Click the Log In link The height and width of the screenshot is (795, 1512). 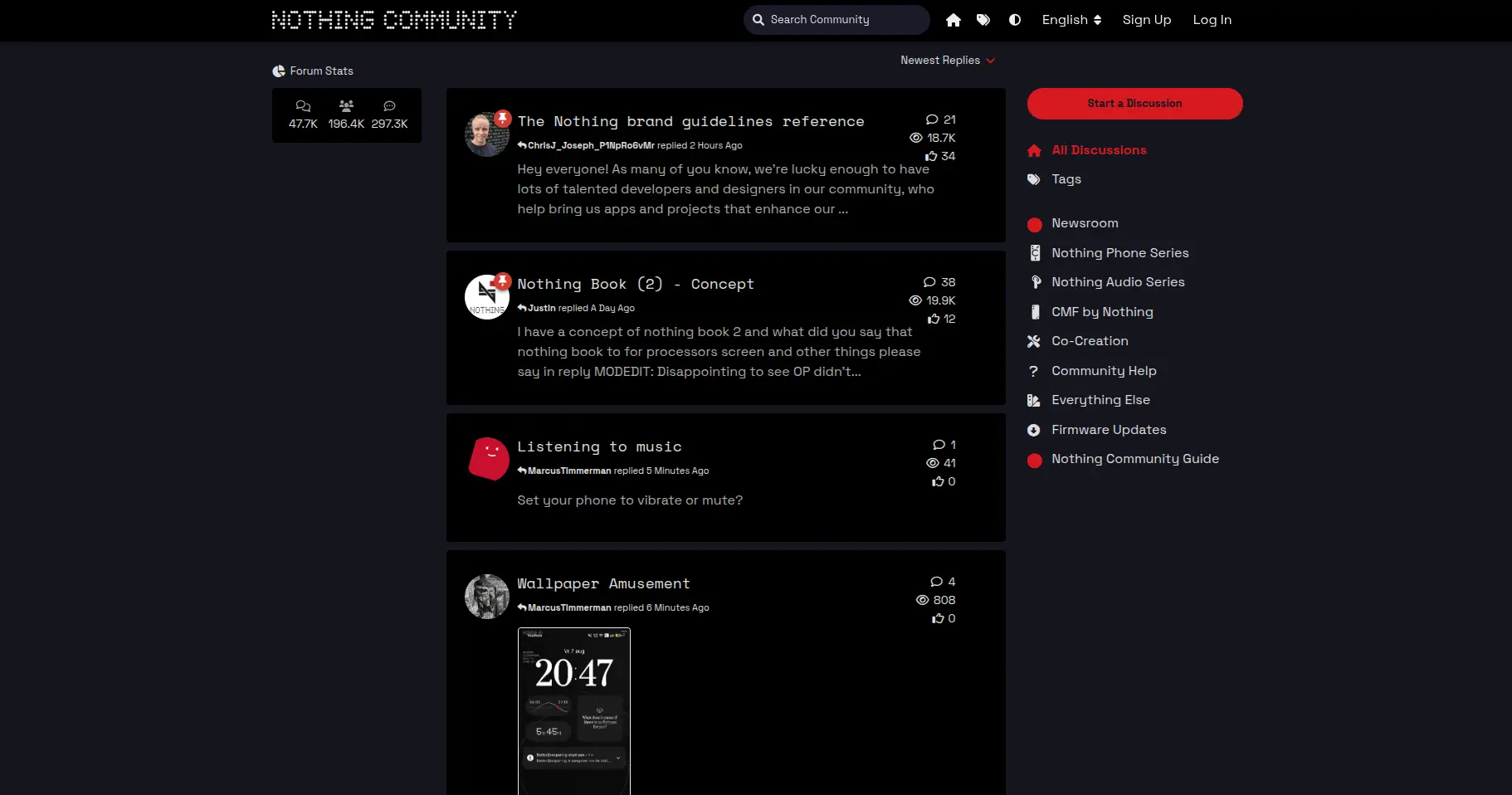pyautogui.click(x=1212, y=20)
